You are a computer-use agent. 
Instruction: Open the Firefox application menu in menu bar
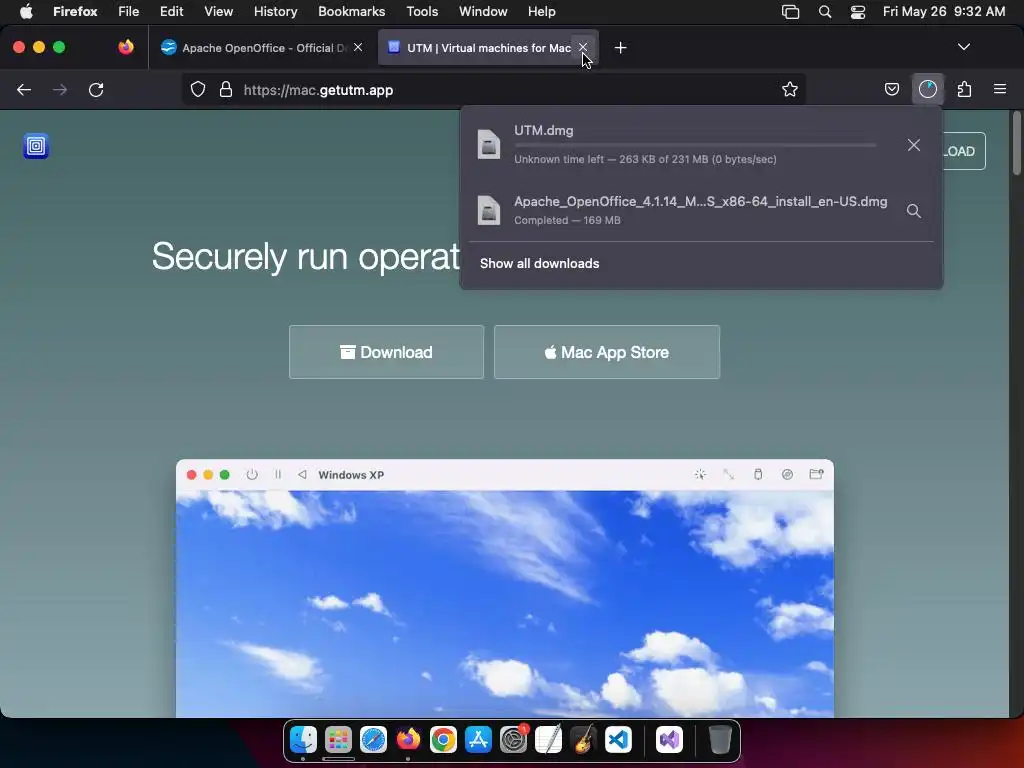point(75,12)
